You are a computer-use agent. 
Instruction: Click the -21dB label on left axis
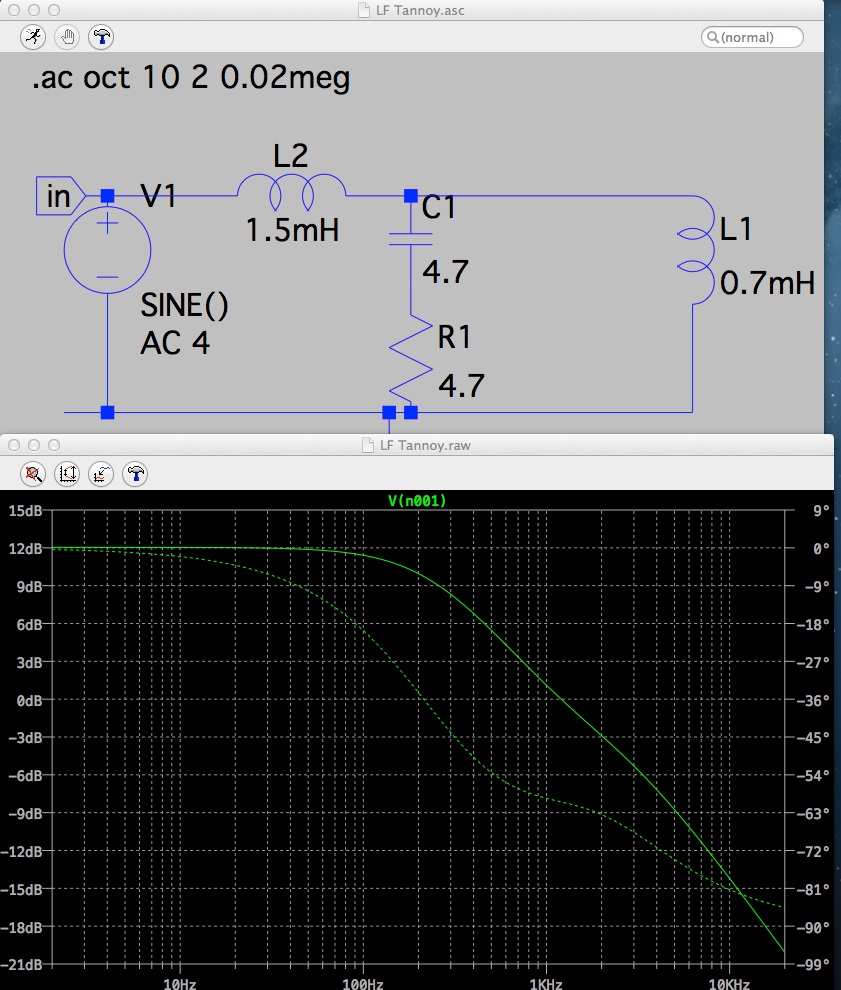point(21,965)
